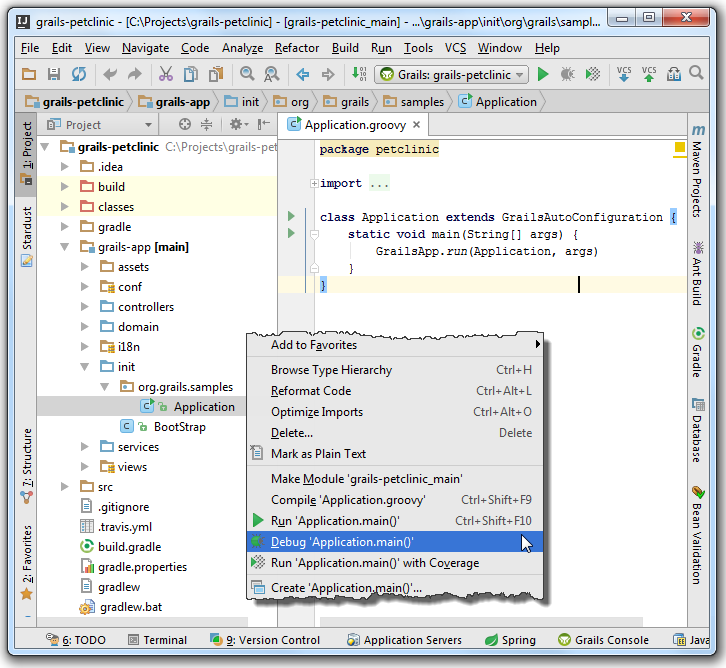Open the Refactor menu
726x668 pixels.
[297, 48]
